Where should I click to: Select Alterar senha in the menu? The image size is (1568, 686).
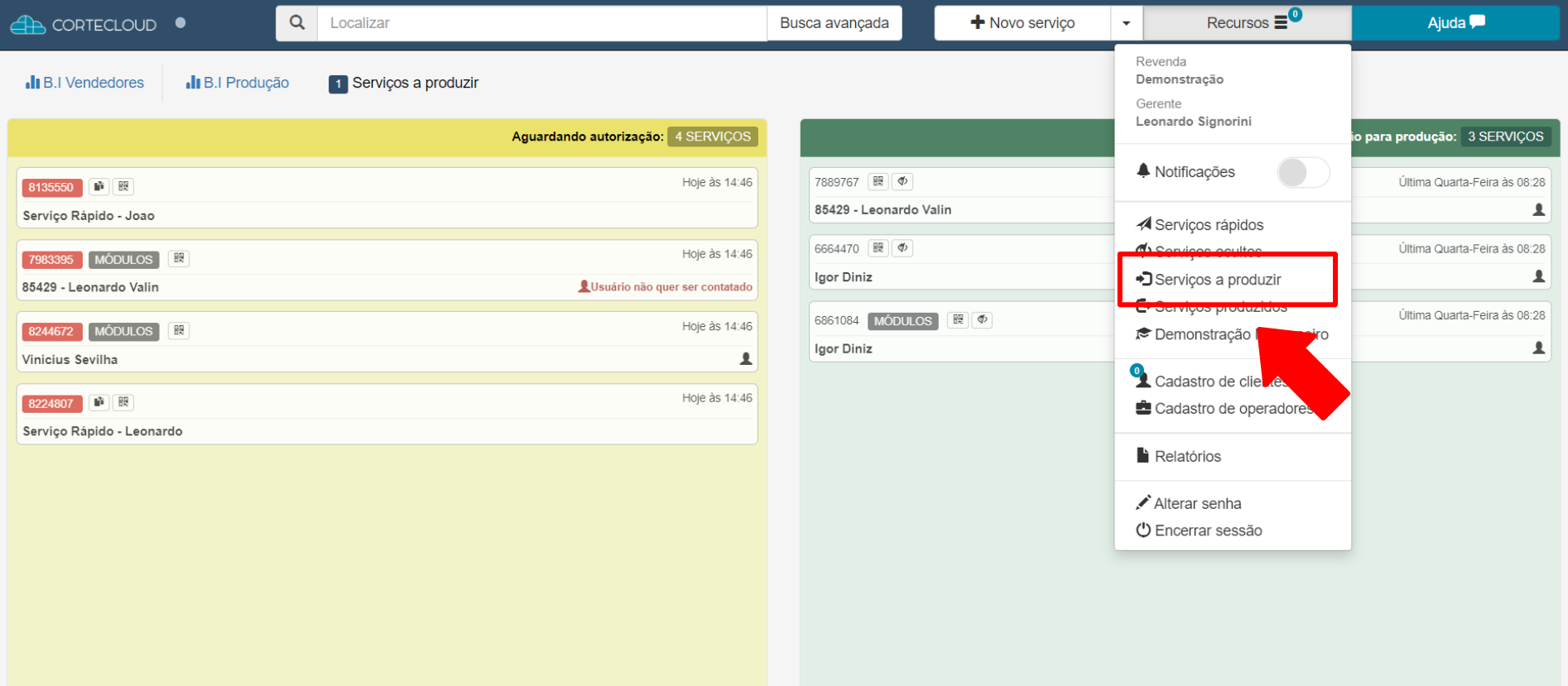[1189, 504]
